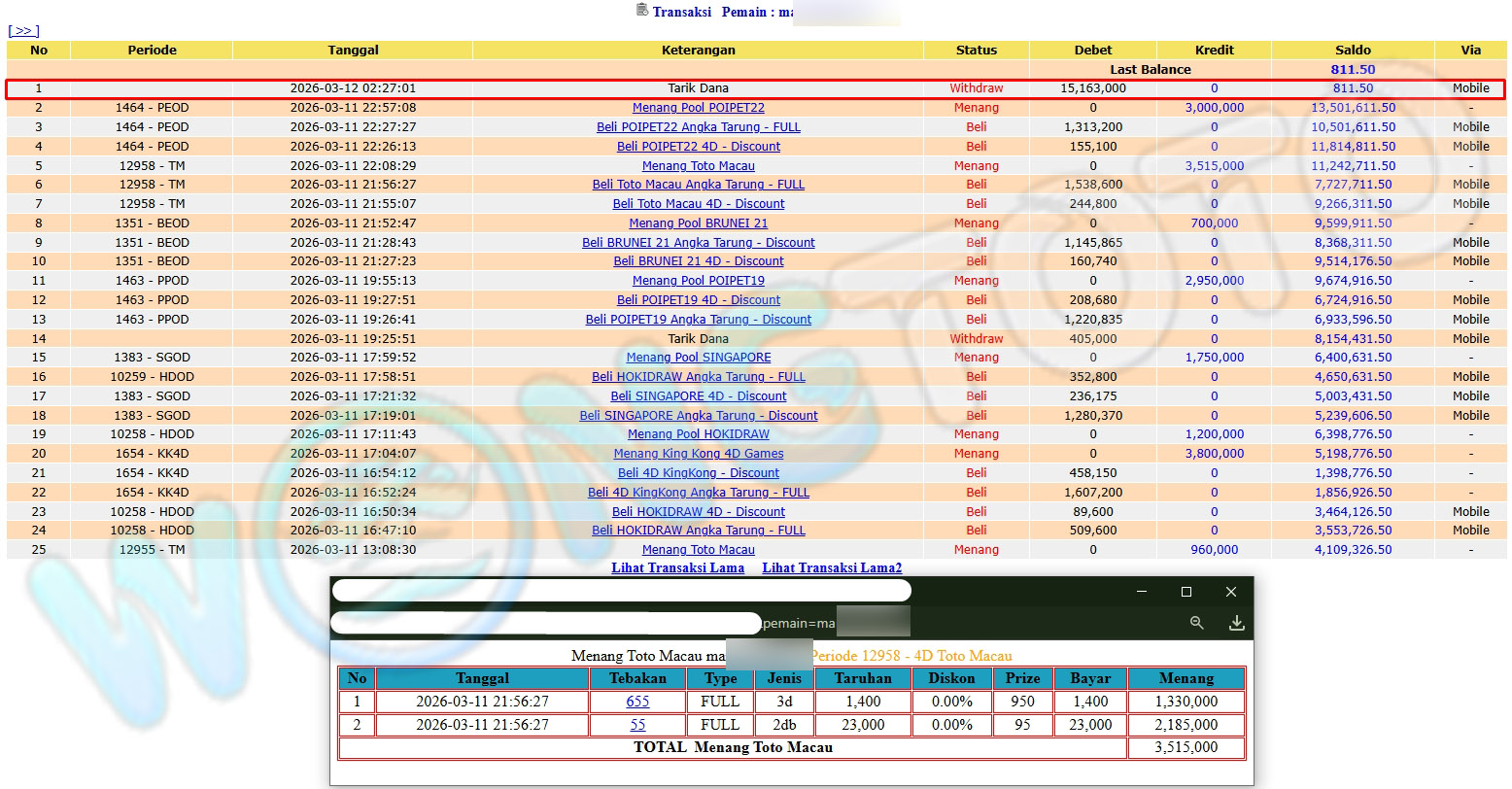View Beli BRUNEI 21 4D - Discount

tap(698, 261)
